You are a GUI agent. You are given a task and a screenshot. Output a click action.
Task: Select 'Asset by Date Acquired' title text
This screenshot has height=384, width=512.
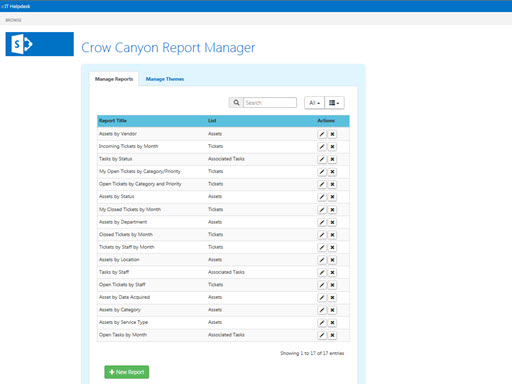pyautogui.click(x=124, y=297)
